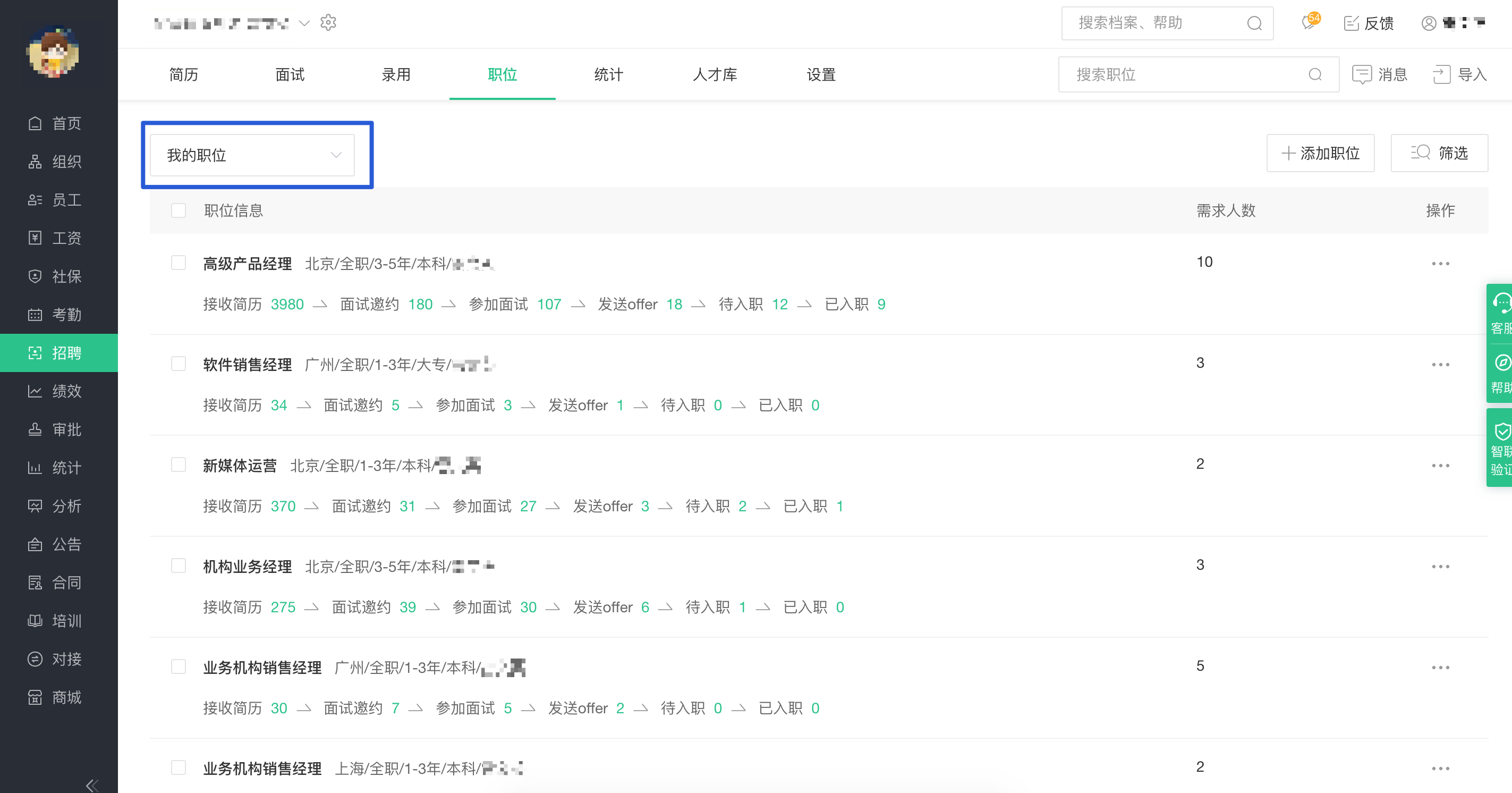Open 新媒体运营 接收简历 370 link
The height and width of the screenshot is (793, 1512).
[x=283, y=507]
